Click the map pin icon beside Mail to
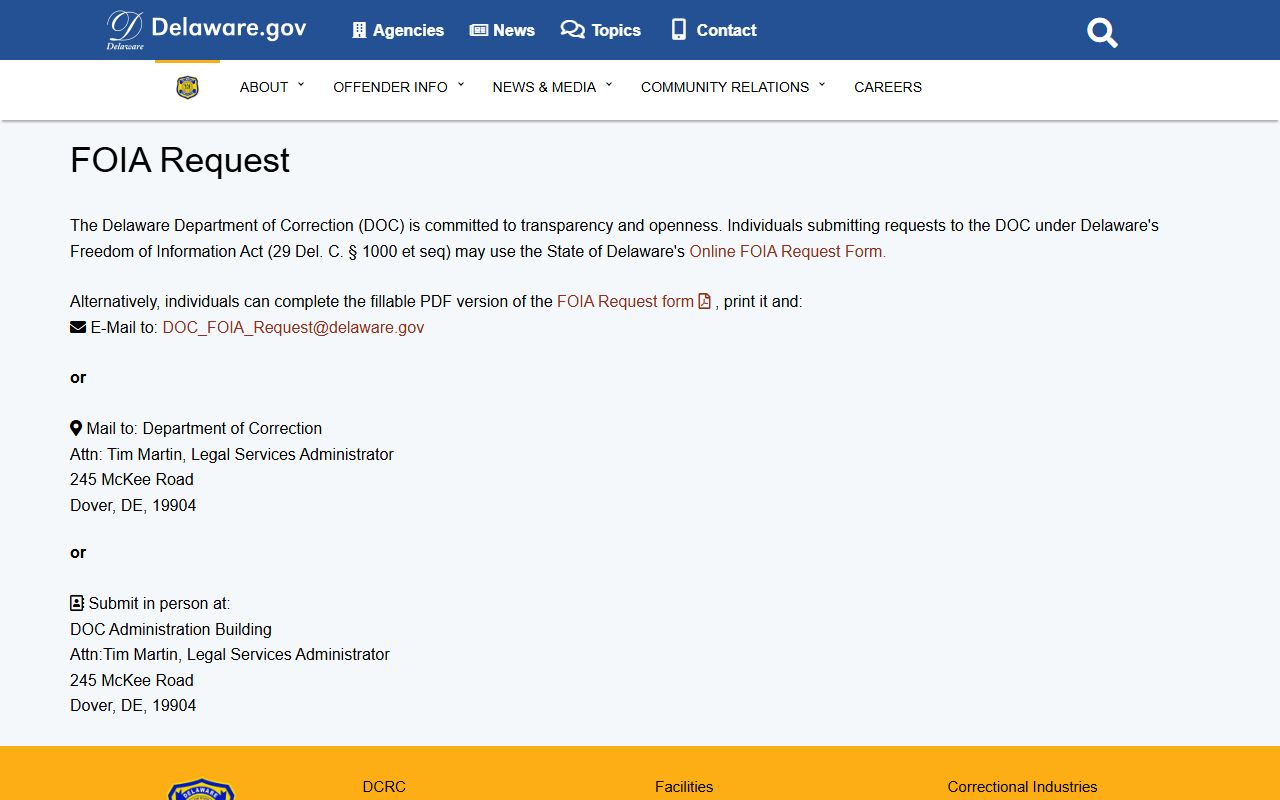Screen dimensions: 1280x800 (76, 428)
